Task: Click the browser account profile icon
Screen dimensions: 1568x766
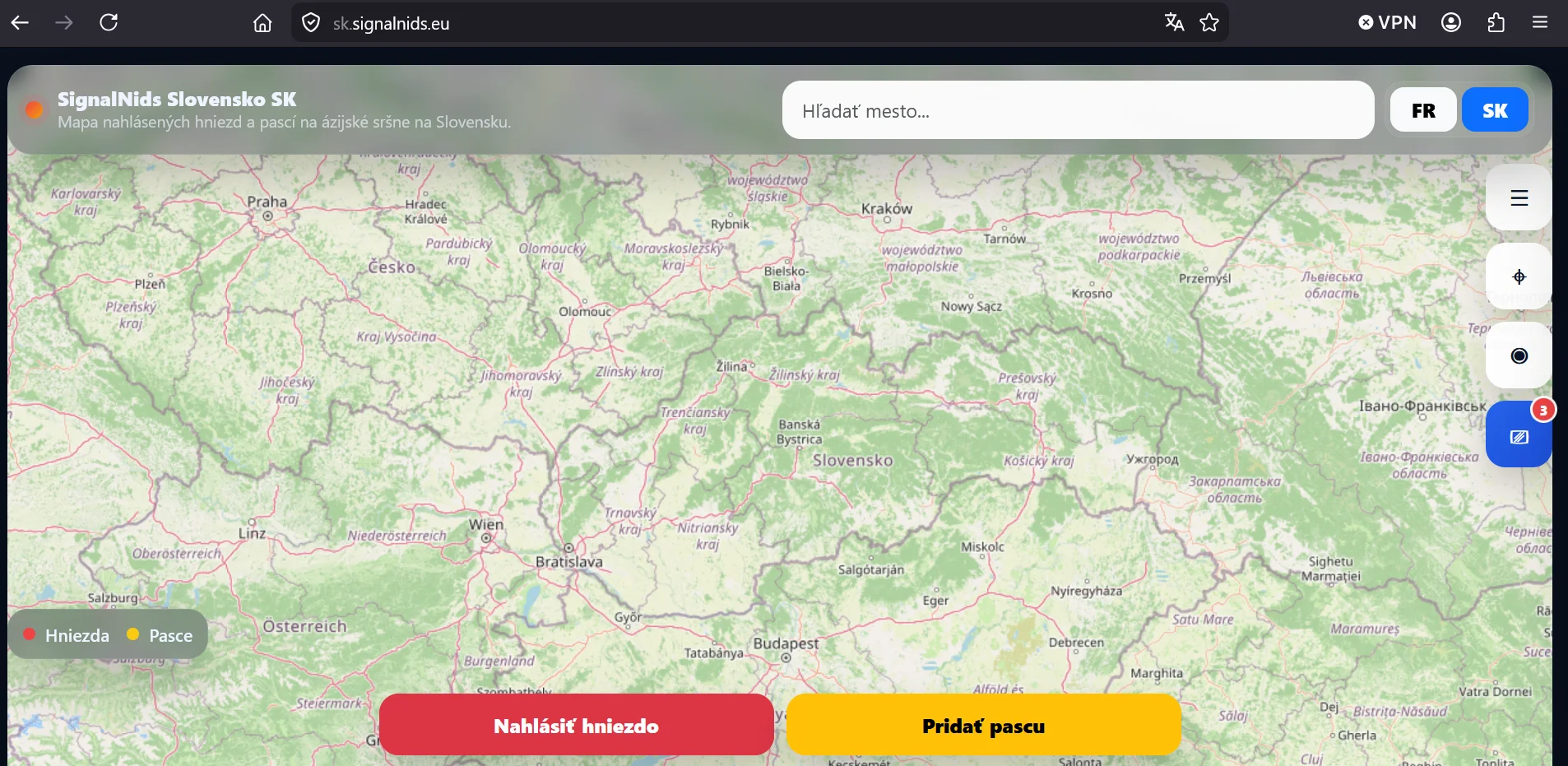Action: point(1451,23)
